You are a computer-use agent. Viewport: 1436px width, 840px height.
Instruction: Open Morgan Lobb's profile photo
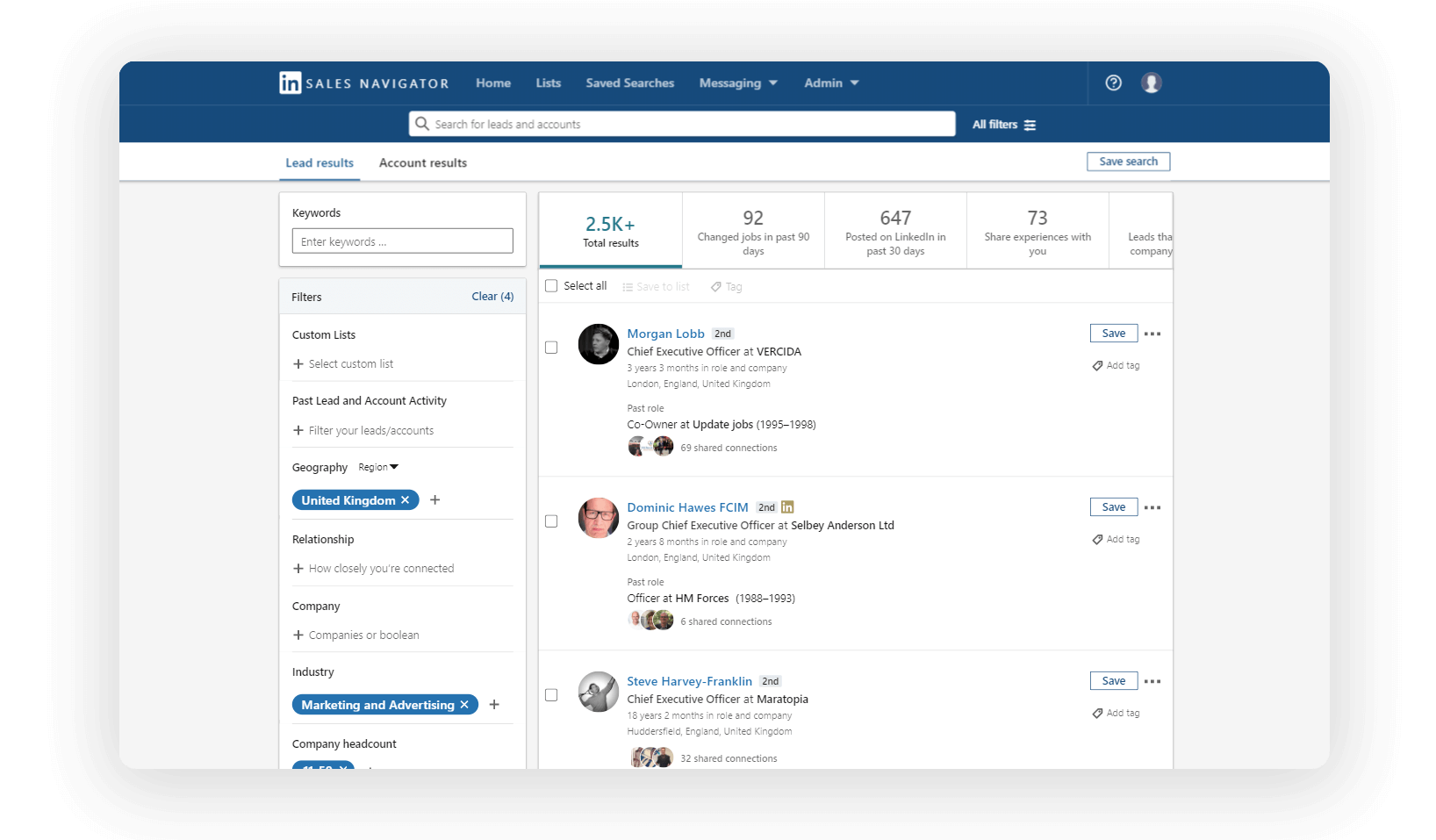599,344
